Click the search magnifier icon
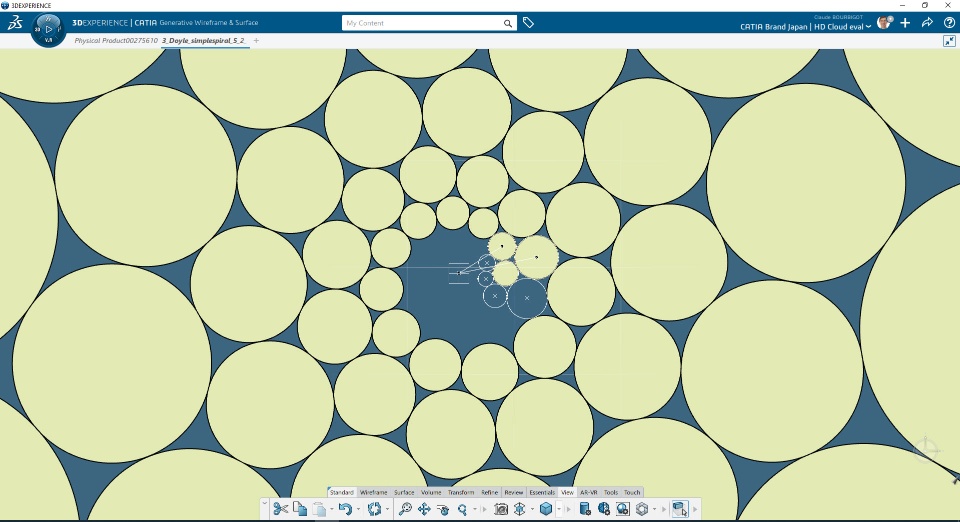The image size is (960, 522). point(508,23)
